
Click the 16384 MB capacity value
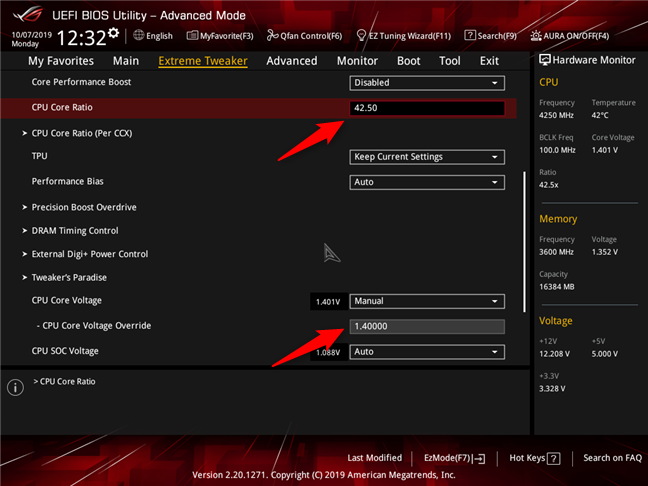(557, 287)
